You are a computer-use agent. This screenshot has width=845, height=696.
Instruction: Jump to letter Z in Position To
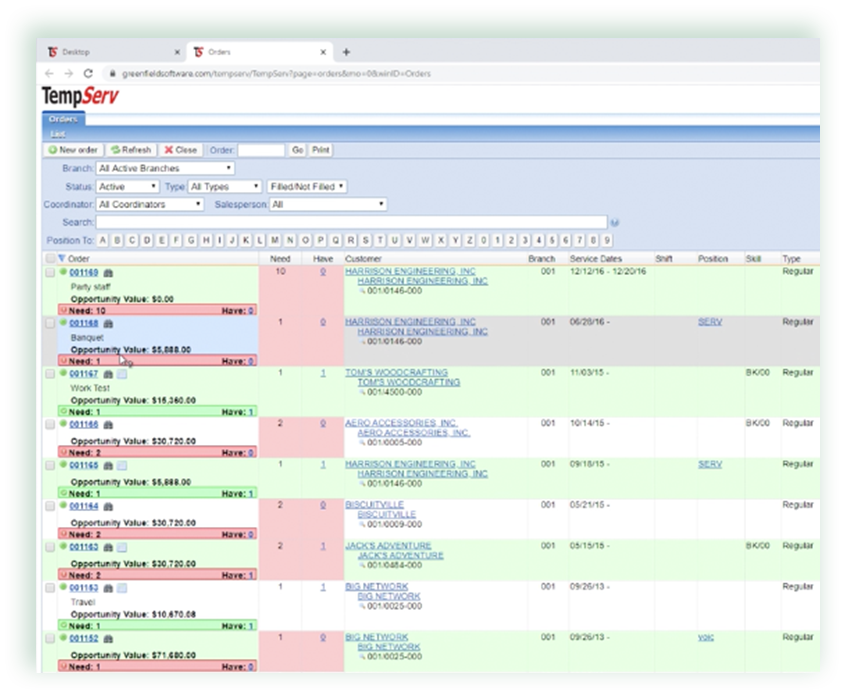pyautogui.click(x=469, y=240)
